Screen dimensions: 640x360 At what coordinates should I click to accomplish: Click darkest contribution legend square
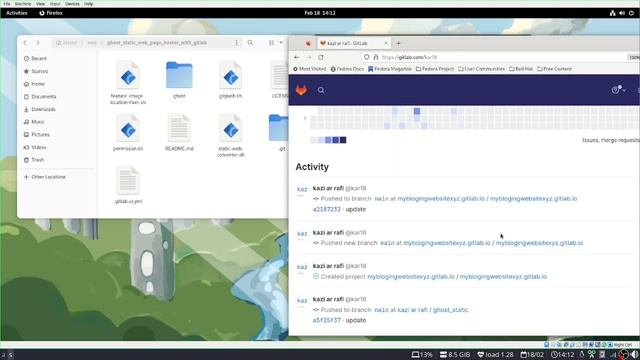(x=343, y=140)
